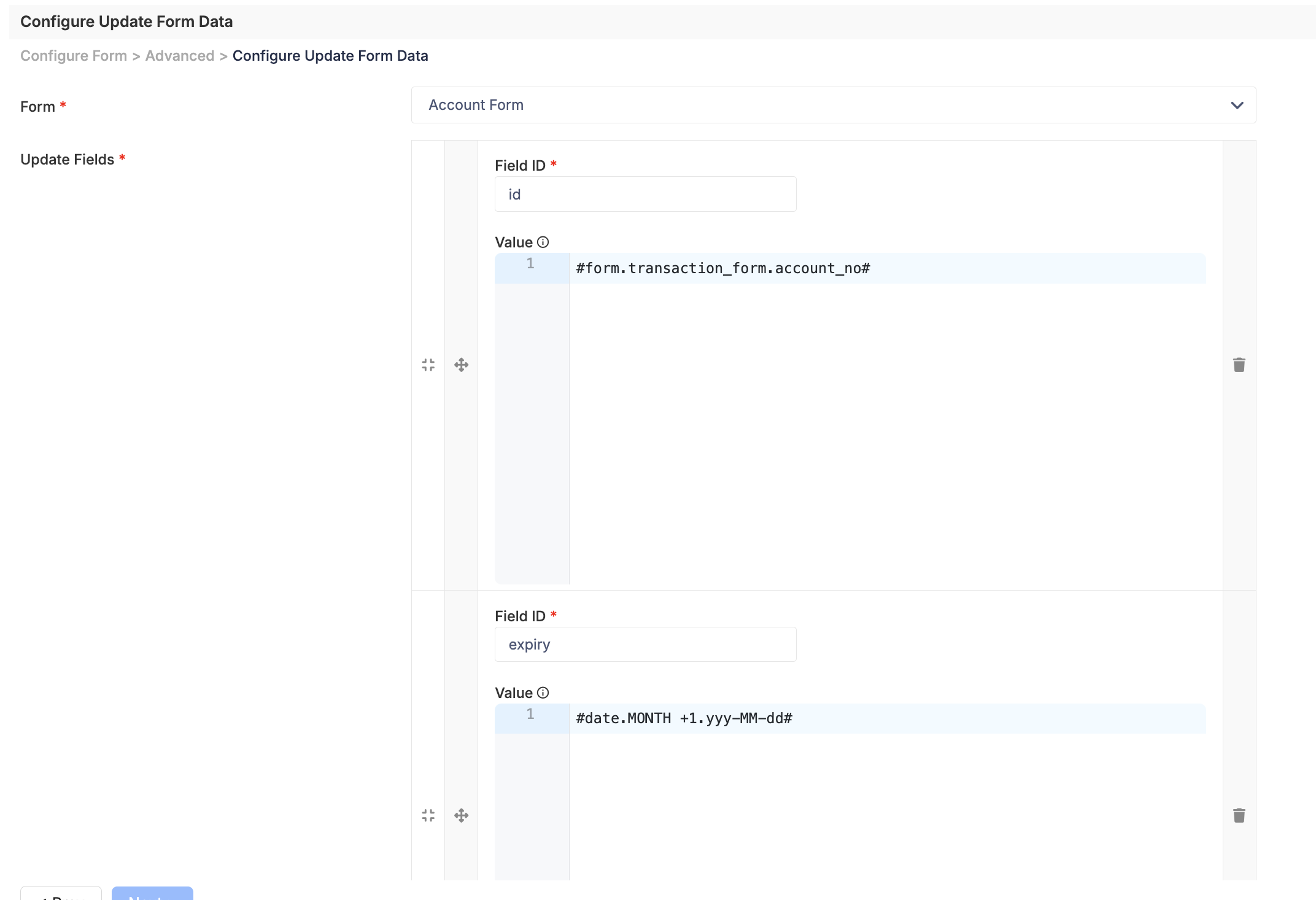
Task: Go to Configure Form breadcrumb
Action: pos(74,56)
